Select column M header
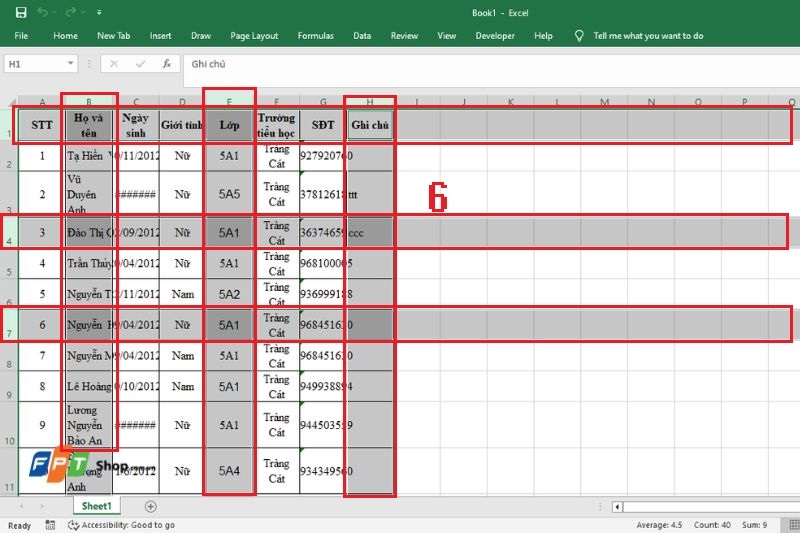 pos(604,102)
